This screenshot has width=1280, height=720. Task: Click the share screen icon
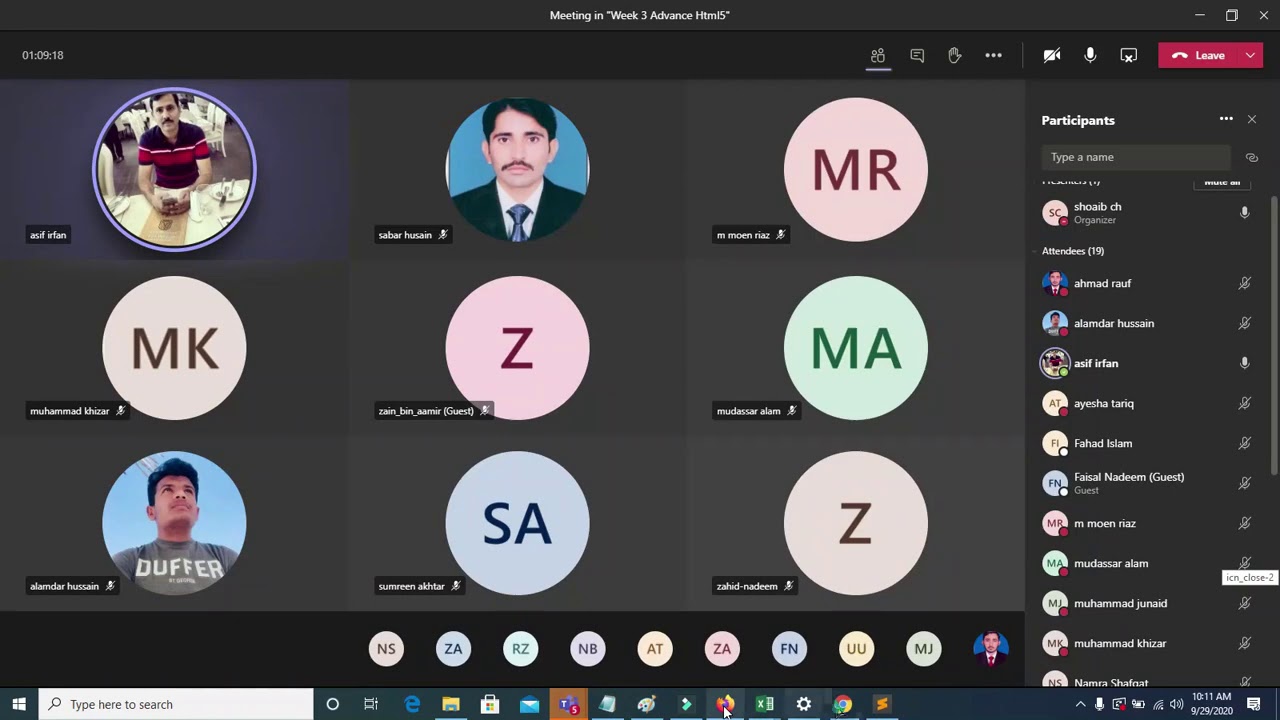pos(1128,55)
